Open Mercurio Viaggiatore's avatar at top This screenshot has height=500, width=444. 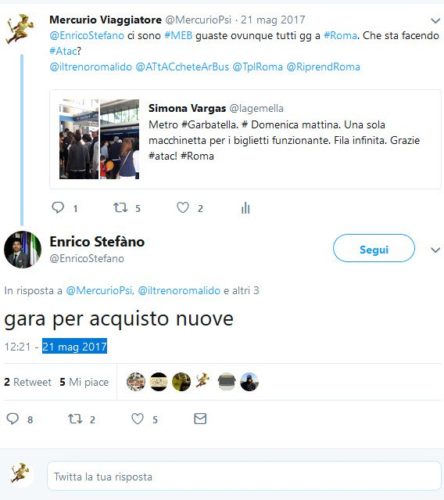(20, 29)
